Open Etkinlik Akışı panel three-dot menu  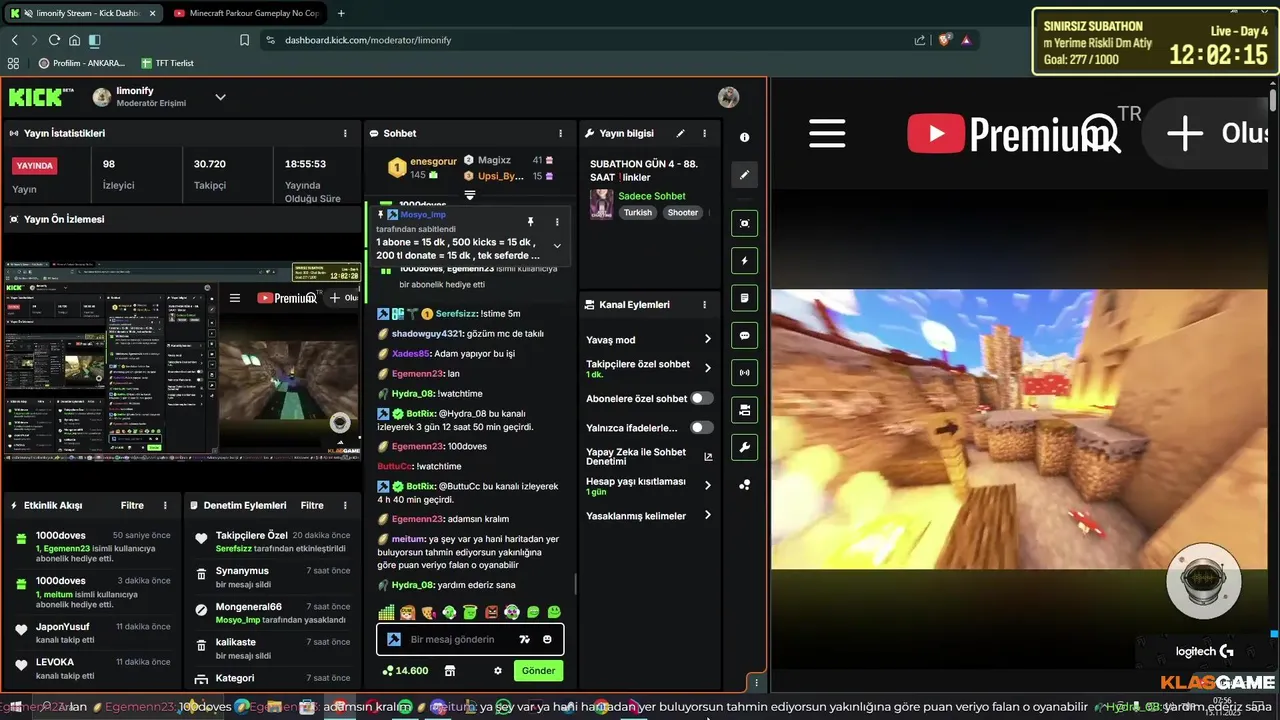click(x=164, y=505)
